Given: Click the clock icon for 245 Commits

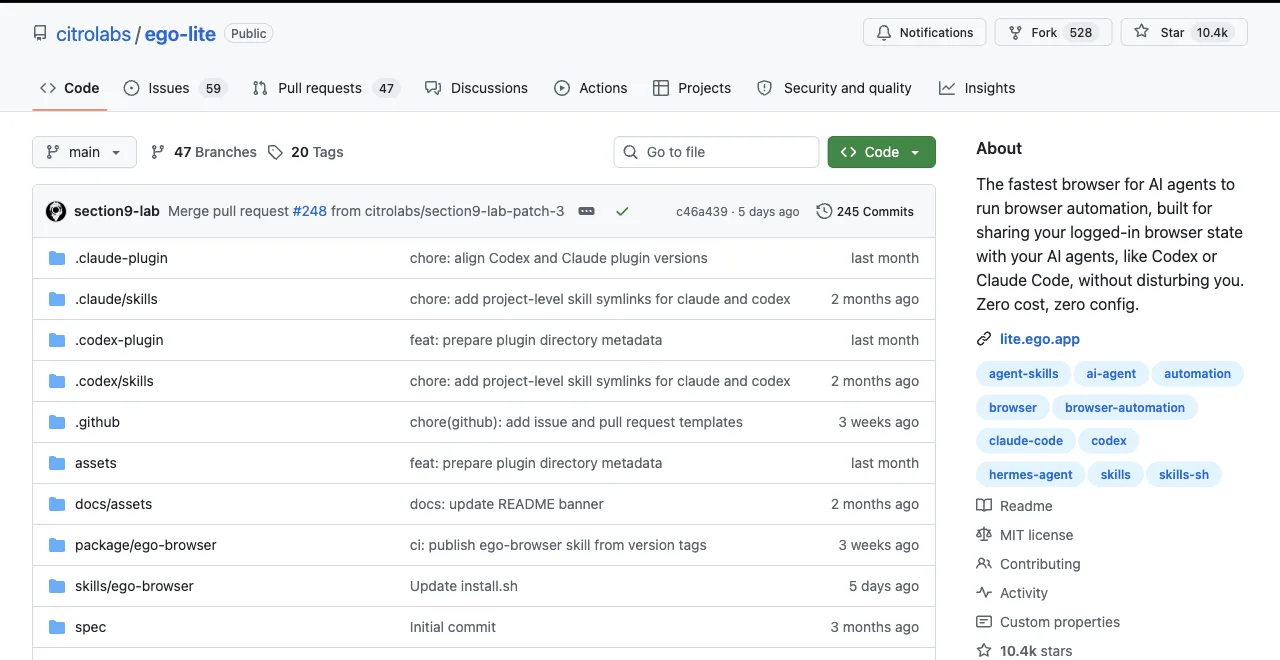Looking at the screenshot, I should (x=824, y=211).
